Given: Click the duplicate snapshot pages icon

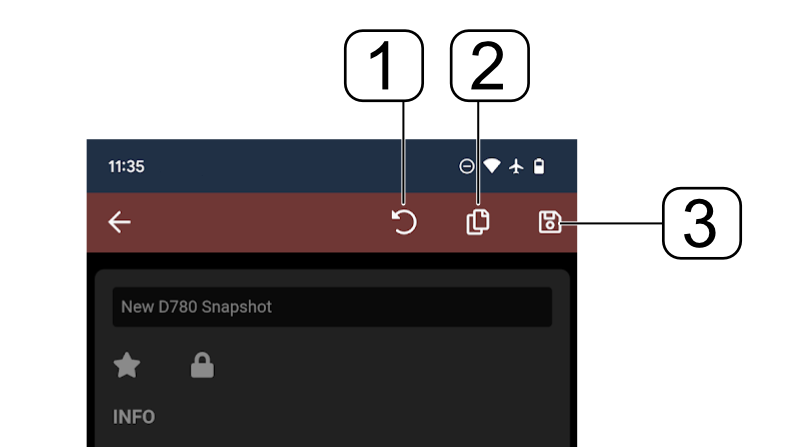Looking at the screenshot, I should [478, 222].
